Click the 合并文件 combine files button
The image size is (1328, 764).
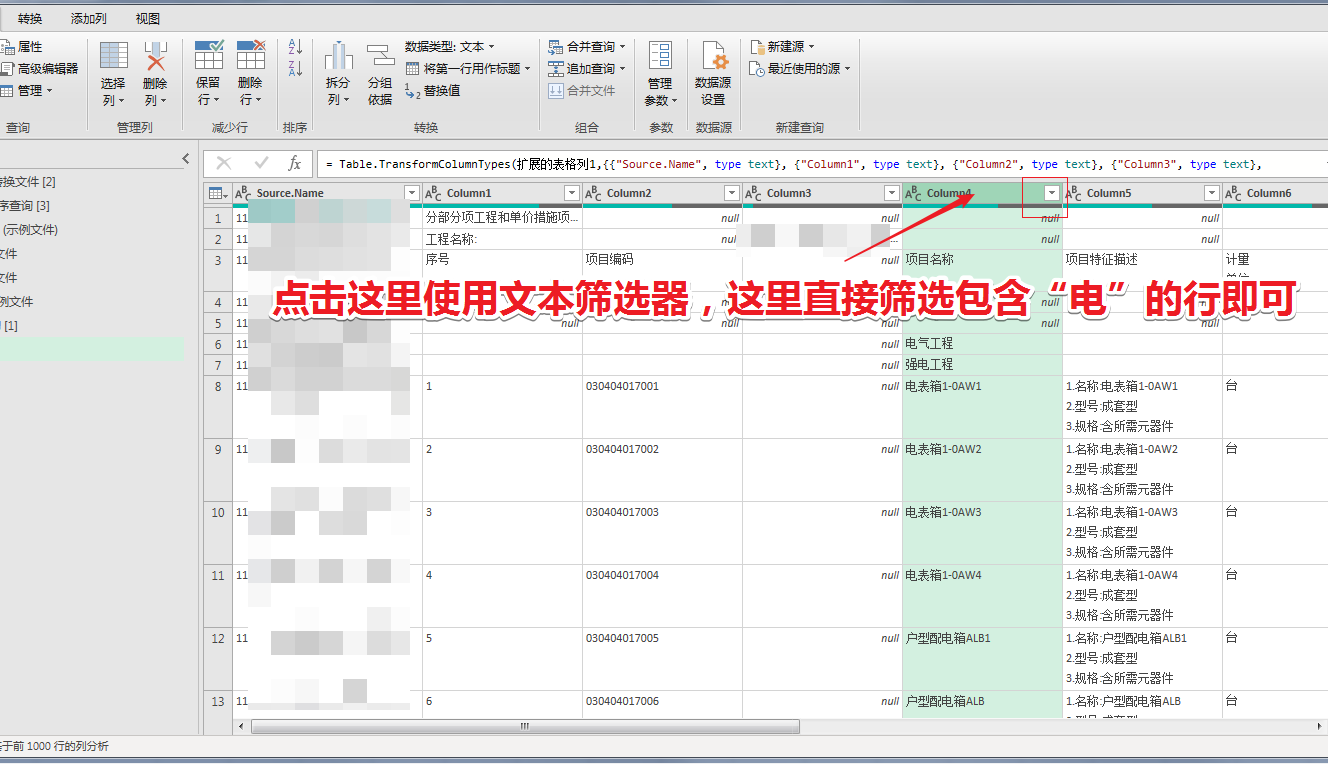582,91
